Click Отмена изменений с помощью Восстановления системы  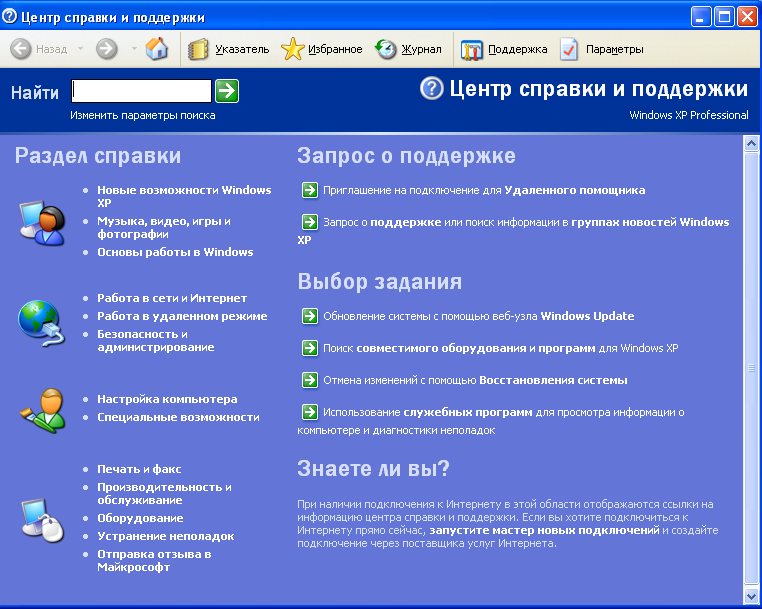coord(475,380)
